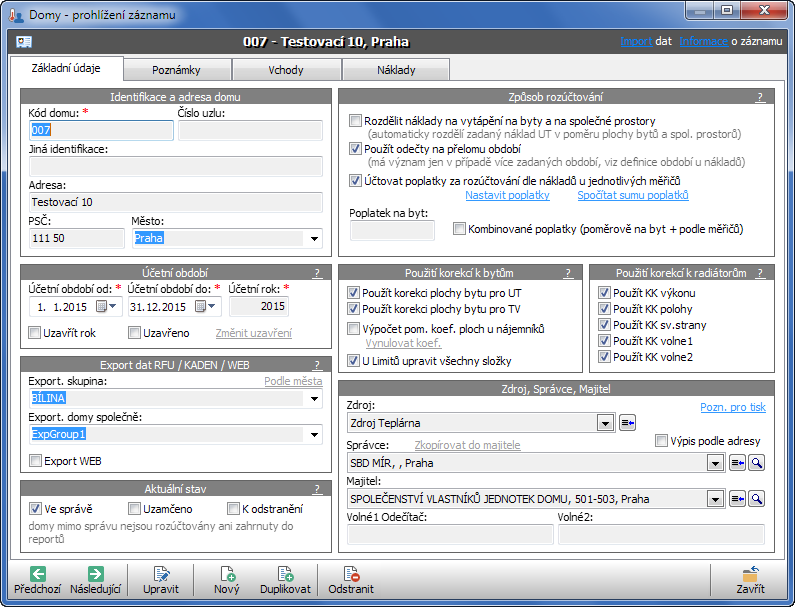Close the form with Zavřít
Screen dimensions: 795x607
750,580
